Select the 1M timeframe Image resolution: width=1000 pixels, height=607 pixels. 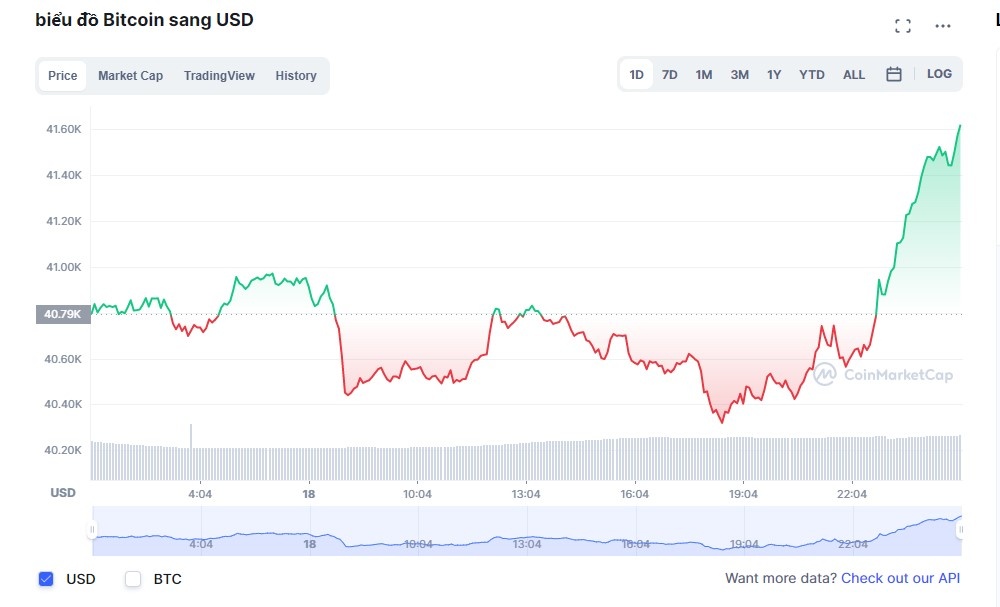(x=703, y=73)
